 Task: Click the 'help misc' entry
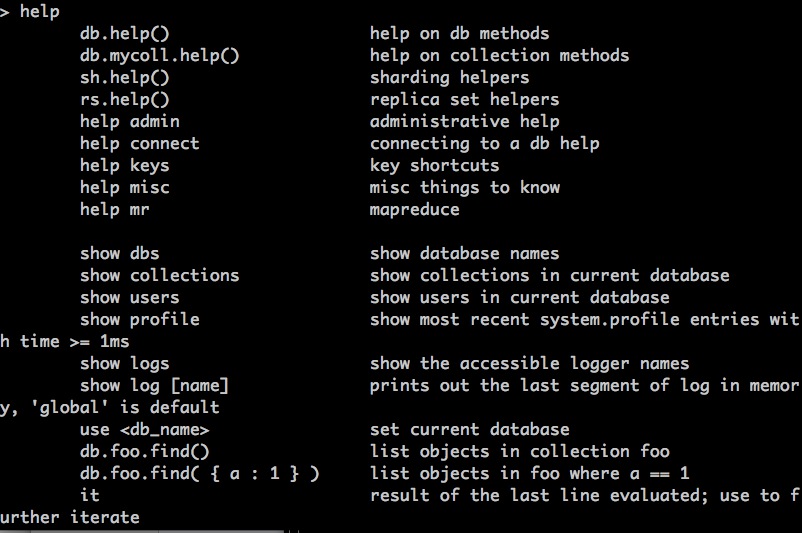(x=124, y=187)
